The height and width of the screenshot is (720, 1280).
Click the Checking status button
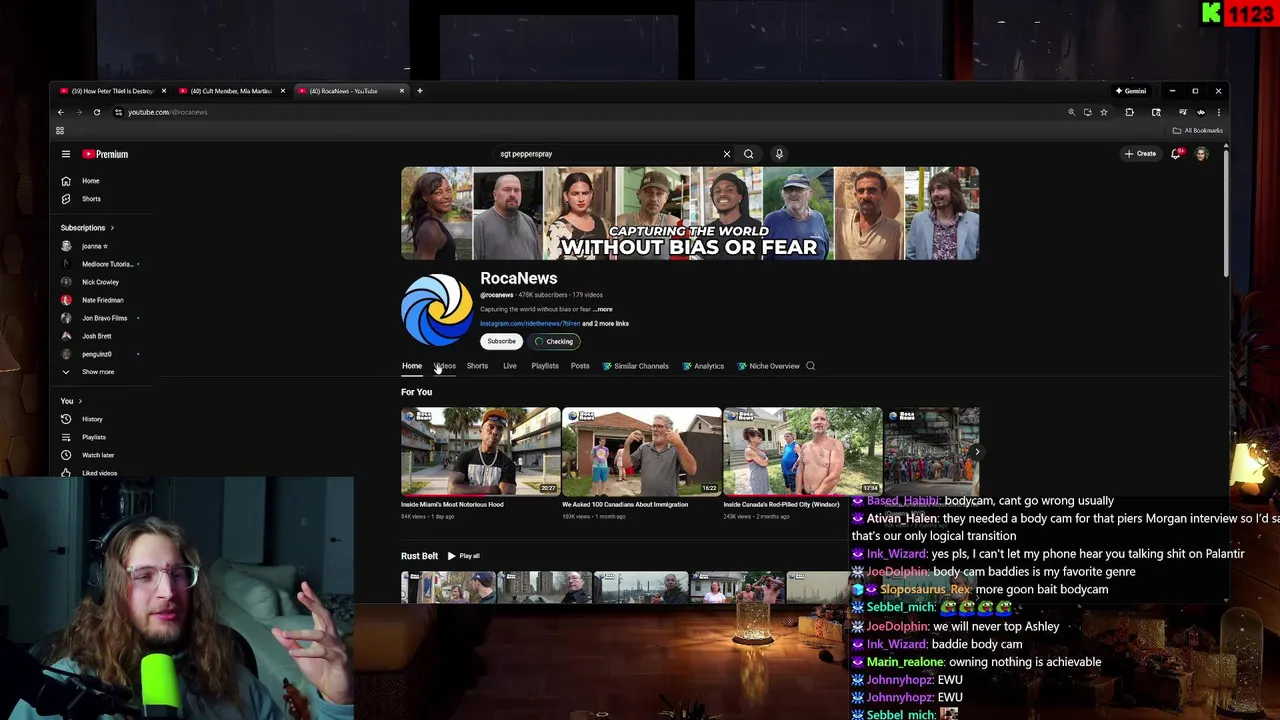click(554, 342)
